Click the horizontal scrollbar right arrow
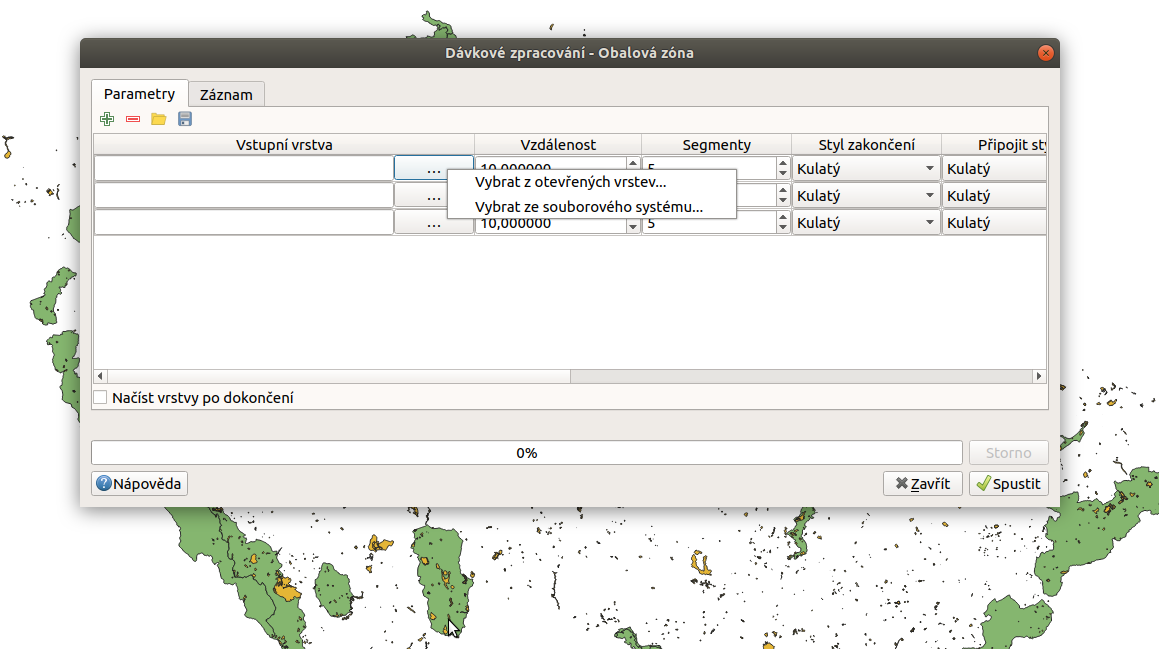 [1039, 376]
